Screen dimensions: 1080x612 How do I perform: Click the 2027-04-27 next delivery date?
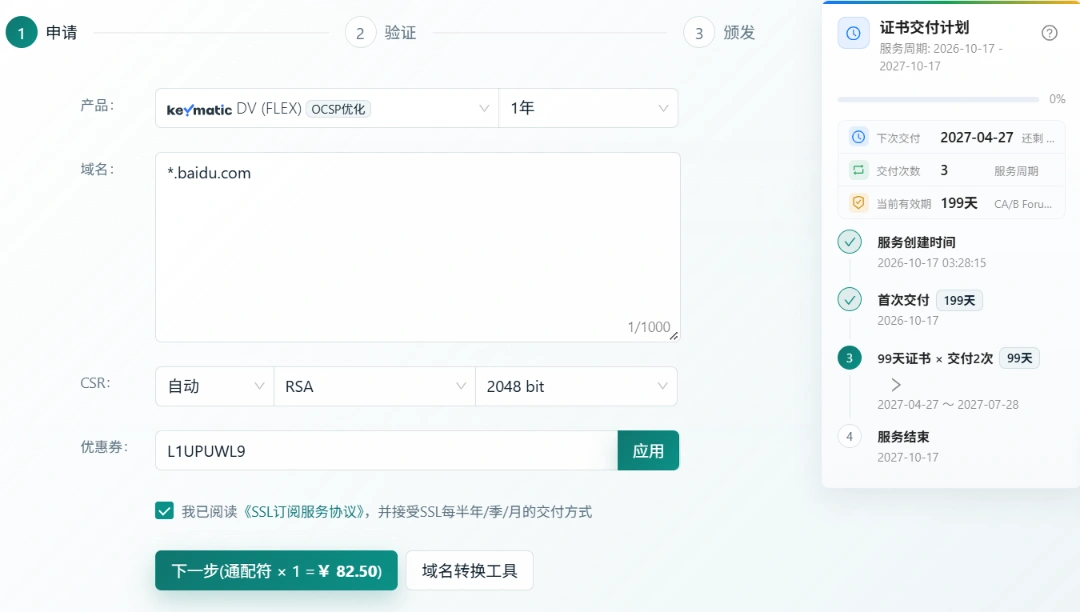pyautogui.click(x=977, y=137)
